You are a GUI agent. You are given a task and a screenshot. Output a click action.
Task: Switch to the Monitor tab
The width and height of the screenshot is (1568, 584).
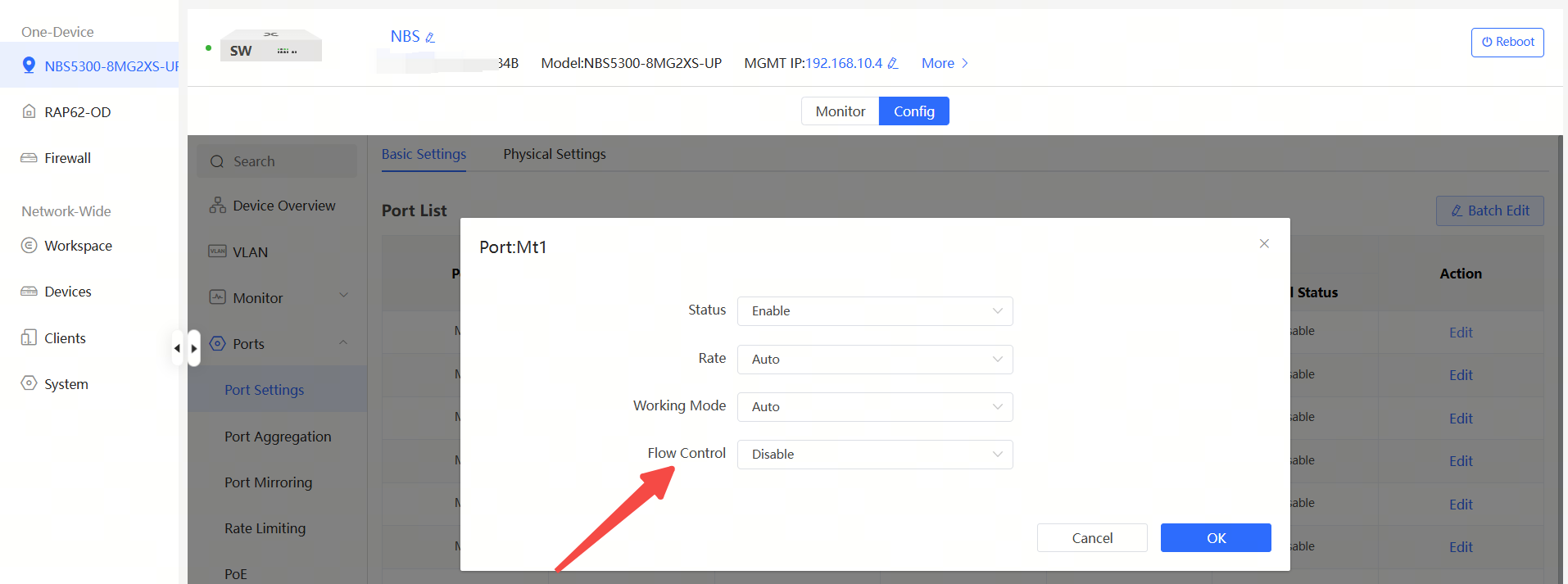pyautogui.click(x=840, y=111)
